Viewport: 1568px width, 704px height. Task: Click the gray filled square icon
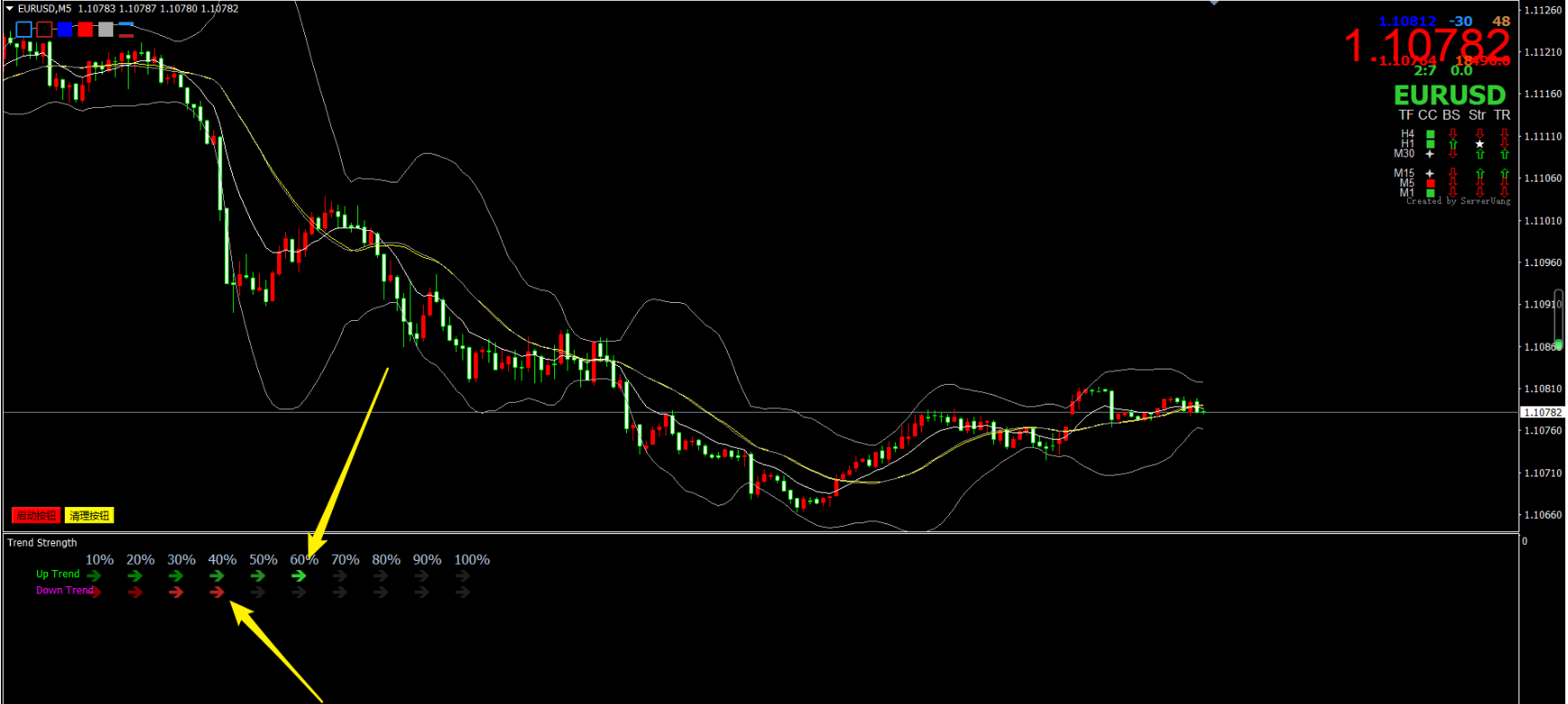(106, 30)
